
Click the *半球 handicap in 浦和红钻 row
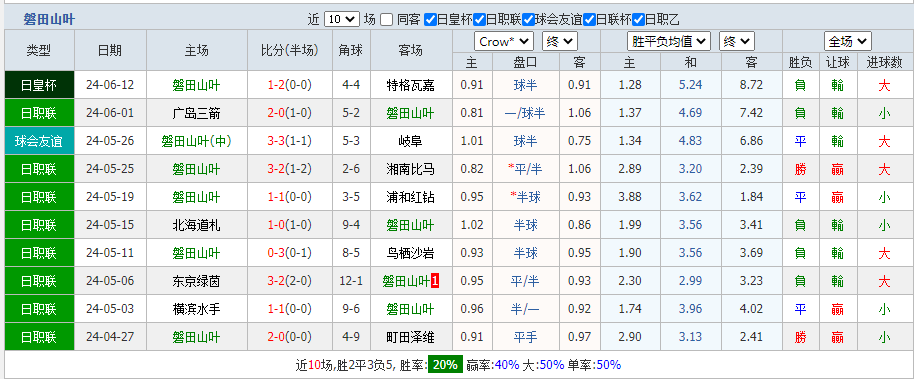(525, 198)
